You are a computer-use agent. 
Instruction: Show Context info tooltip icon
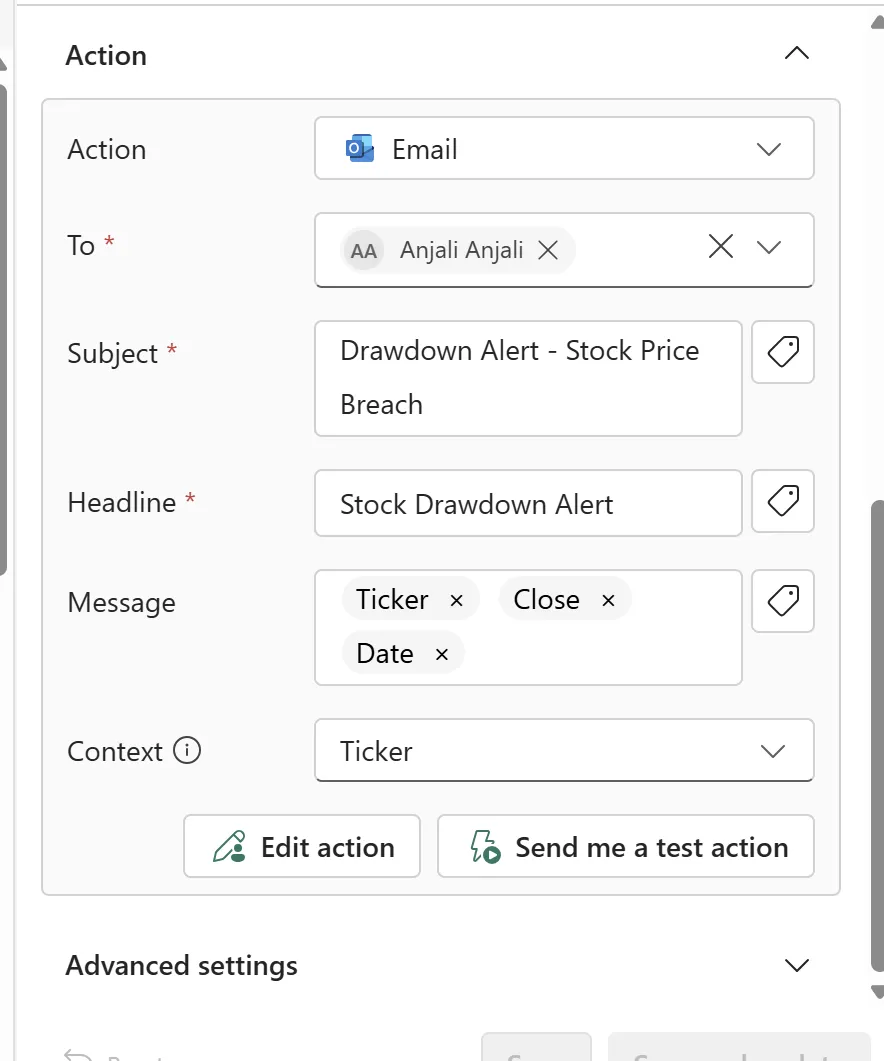coord(187,750)
